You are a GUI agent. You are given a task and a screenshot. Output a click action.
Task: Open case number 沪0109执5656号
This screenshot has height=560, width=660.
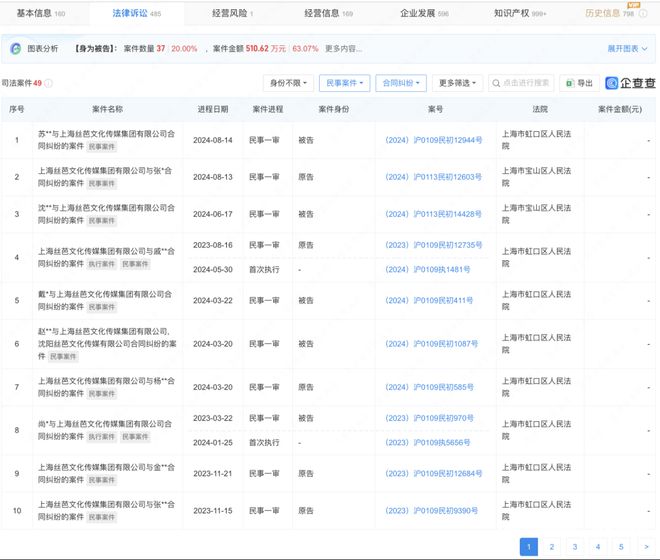(x=428, y=443)
